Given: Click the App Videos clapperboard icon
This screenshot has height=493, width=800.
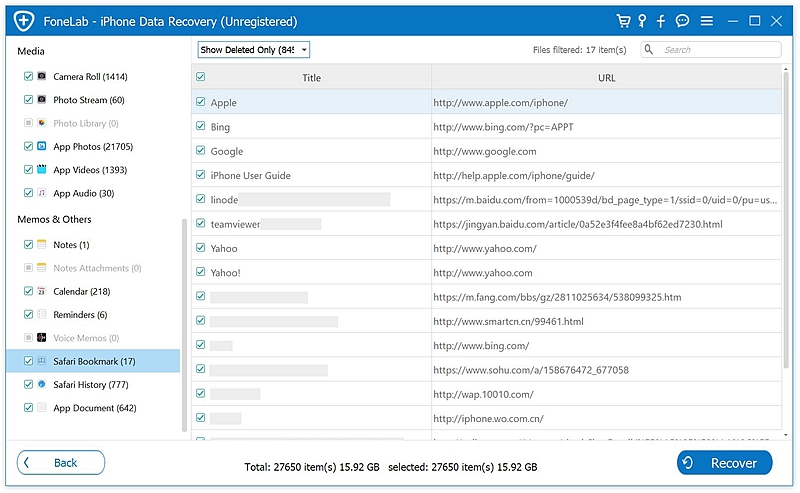Looking at the screenshot, I should pyautogui.click(x=42, y=169).
